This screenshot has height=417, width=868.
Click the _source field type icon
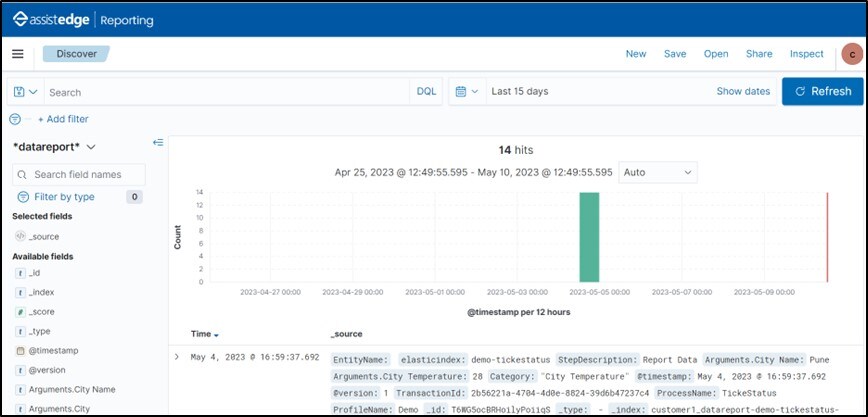point(20,236)
